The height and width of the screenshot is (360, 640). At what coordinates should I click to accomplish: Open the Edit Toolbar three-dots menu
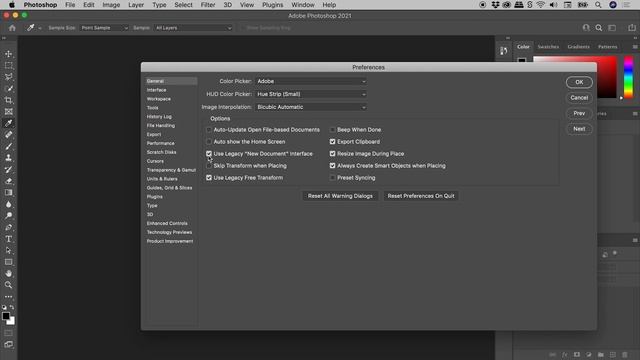(9, 297)
